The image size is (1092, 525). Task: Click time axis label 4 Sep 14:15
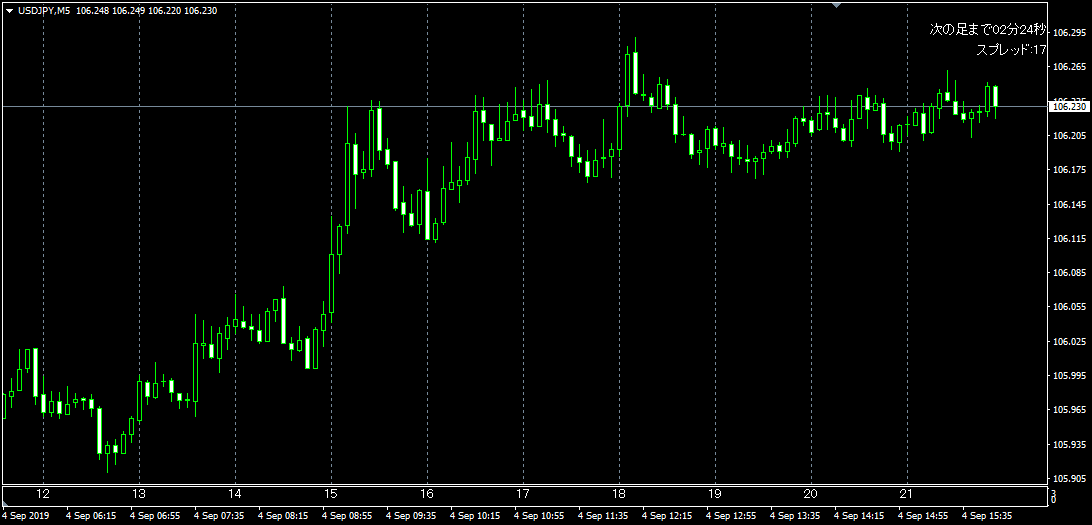tap(859, 517)
